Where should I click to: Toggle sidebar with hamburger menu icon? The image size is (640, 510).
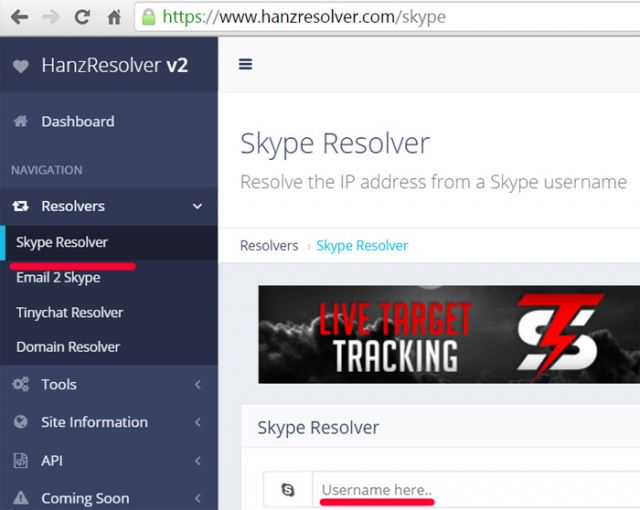click(x=245, y=64)
